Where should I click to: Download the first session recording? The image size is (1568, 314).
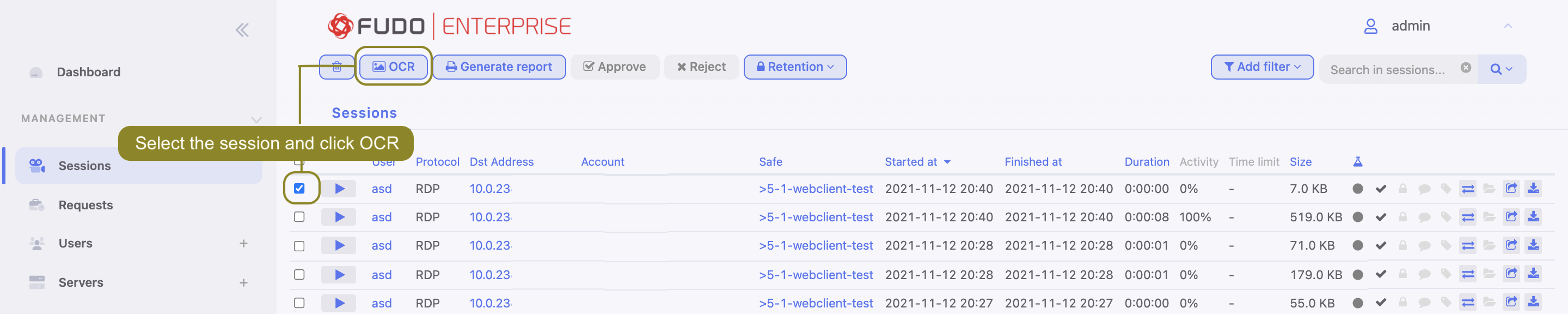pos(1534,189)
